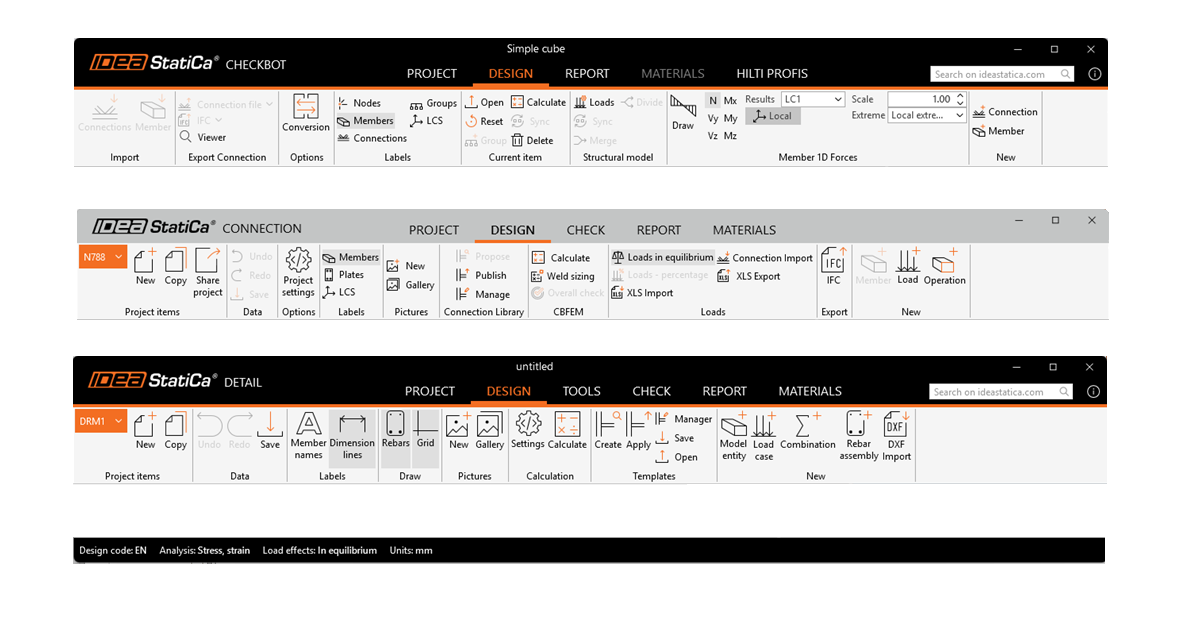This screenshot has width=1200, height=630.
Task: Click Calculate in Checkbot Current item
Action: [538, 102]
